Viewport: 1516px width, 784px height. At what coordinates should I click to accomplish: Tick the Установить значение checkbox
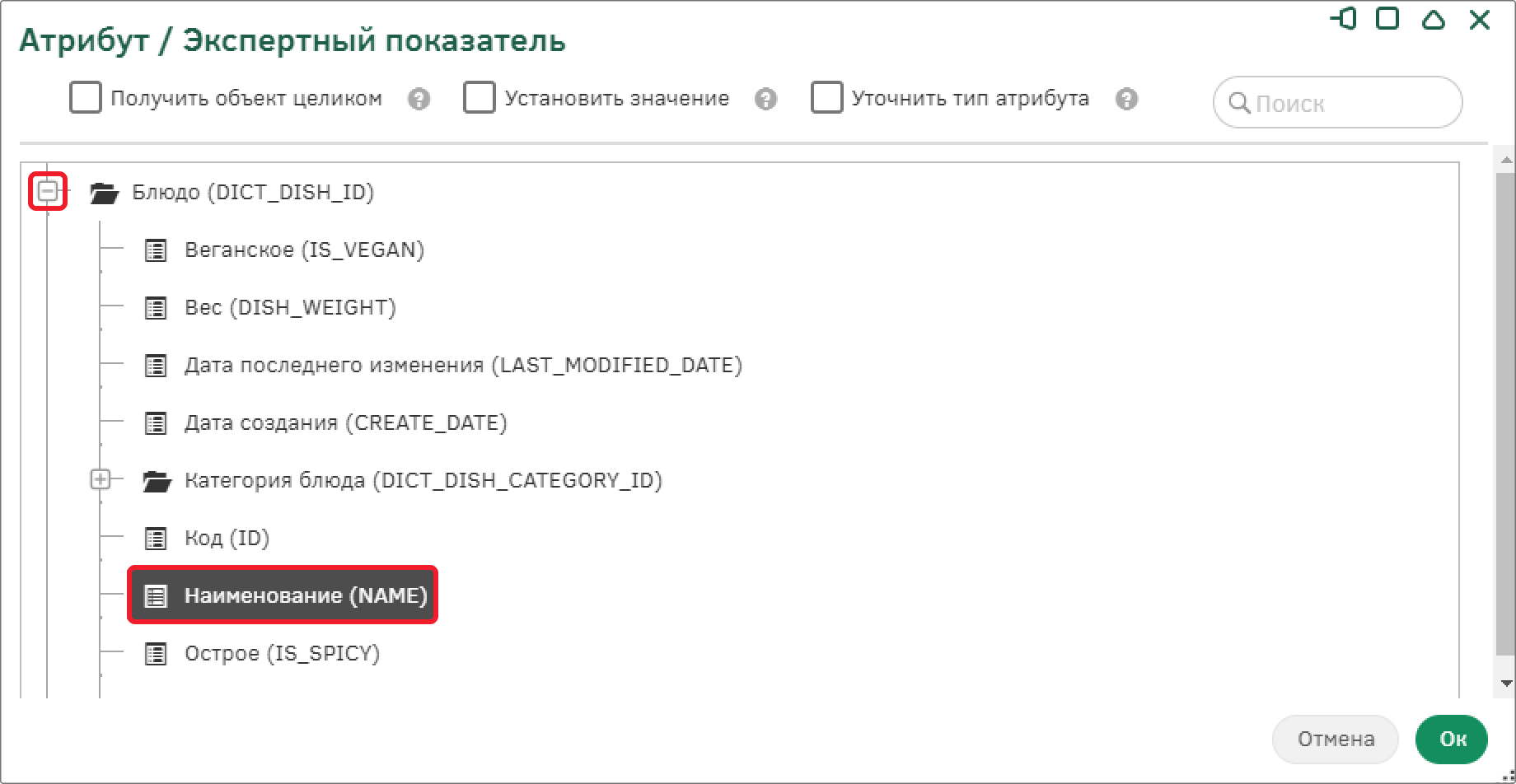[480, 97]
